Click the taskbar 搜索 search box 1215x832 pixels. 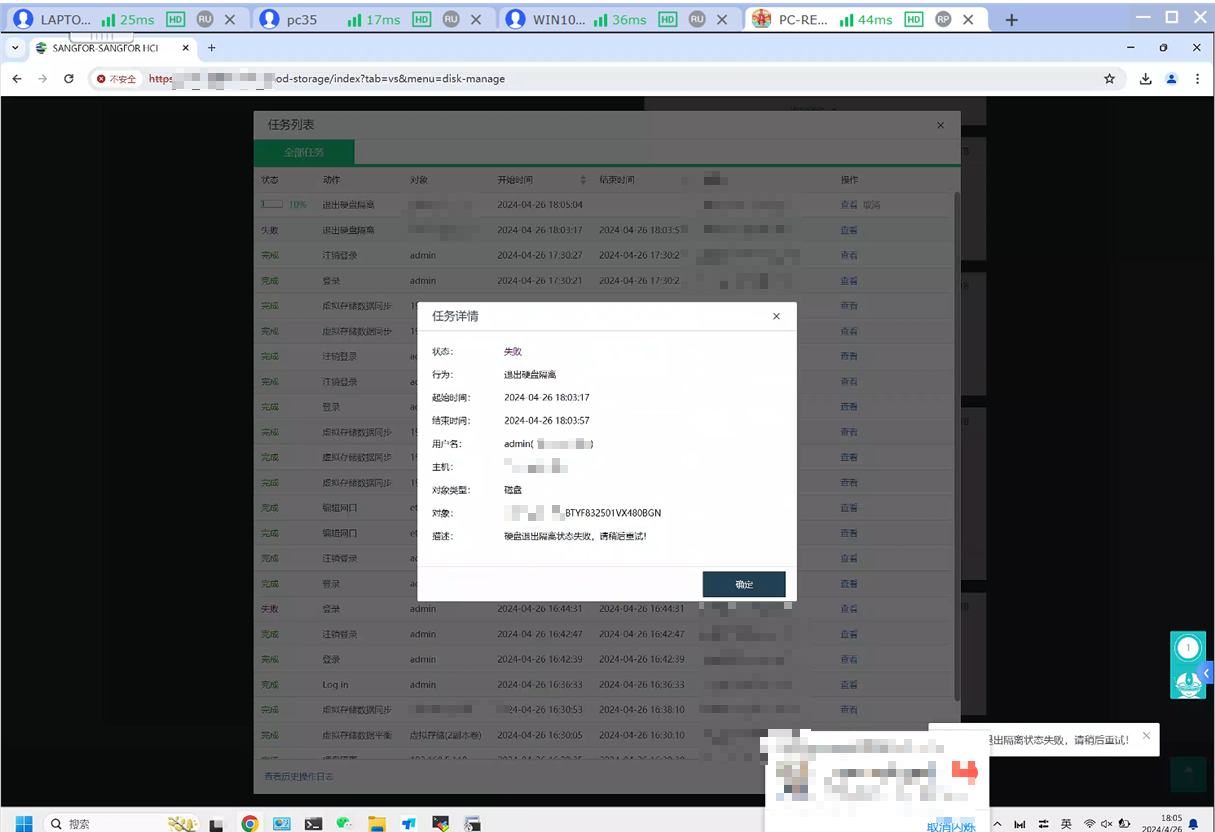click(120, 823)
